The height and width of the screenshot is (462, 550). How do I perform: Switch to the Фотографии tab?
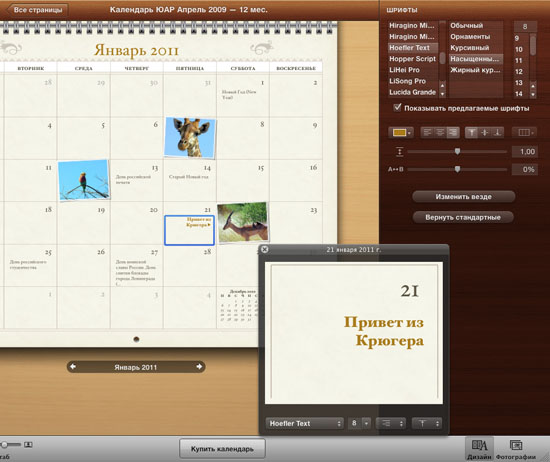pos(516,449)
